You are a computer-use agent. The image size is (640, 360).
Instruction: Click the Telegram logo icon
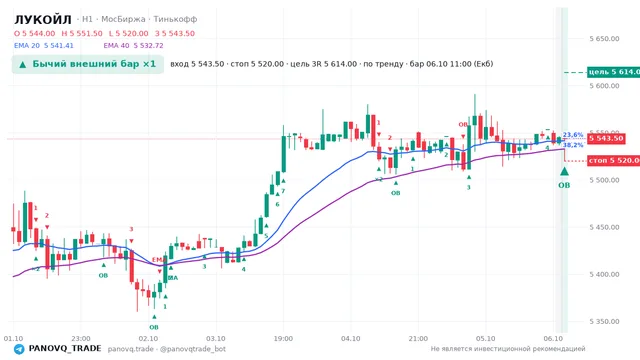tap(19, 349)
